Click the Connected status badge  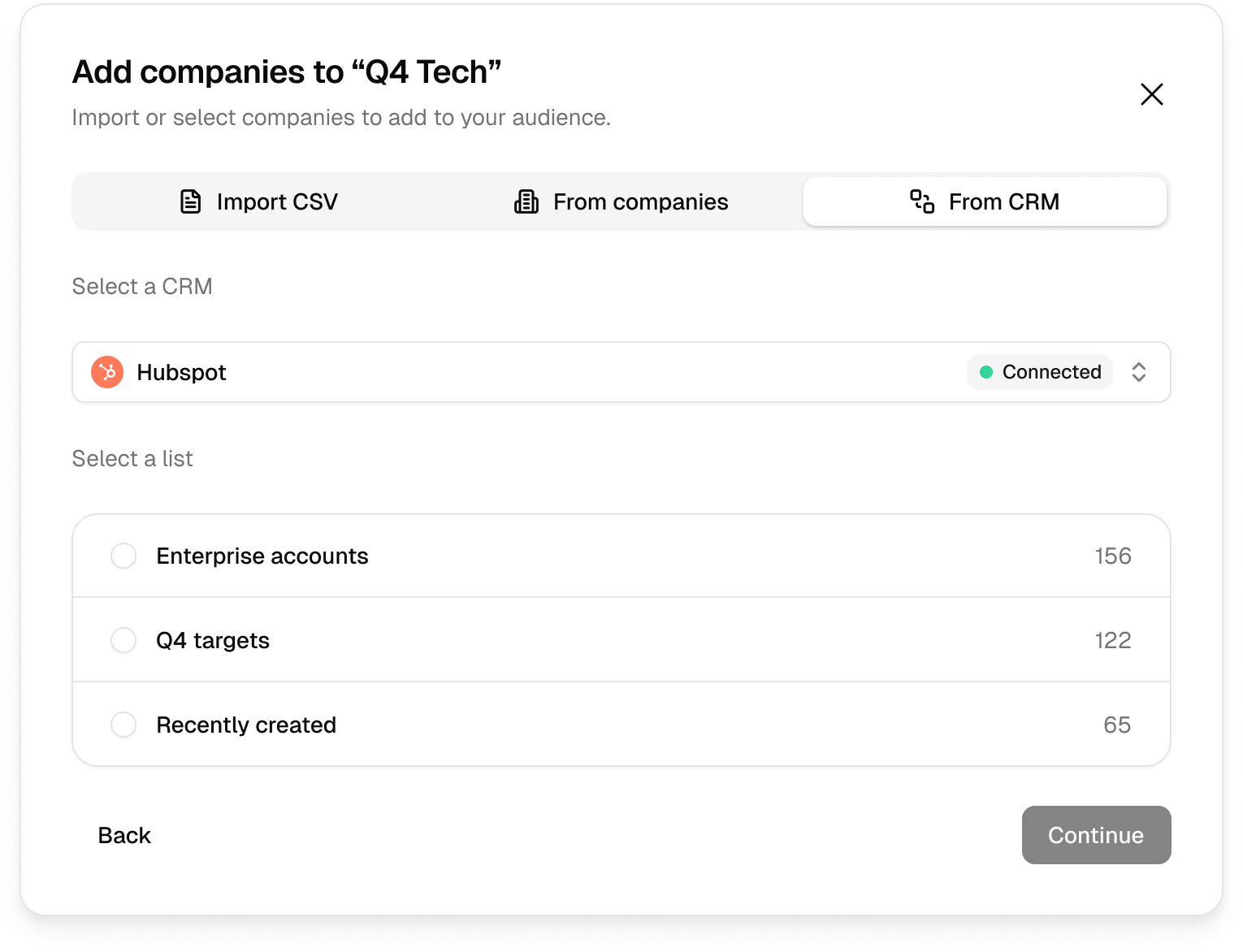click(1040, 372)
